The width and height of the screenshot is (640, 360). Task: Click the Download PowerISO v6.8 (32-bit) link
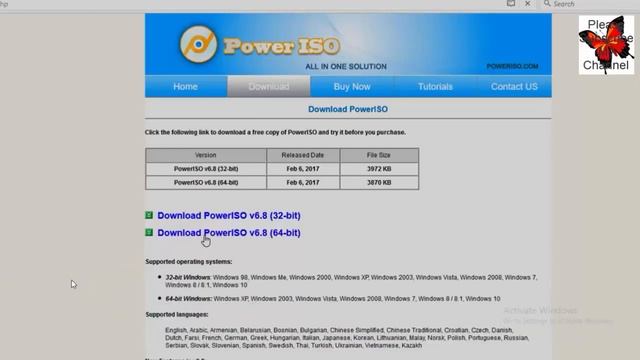coord(229,216)
